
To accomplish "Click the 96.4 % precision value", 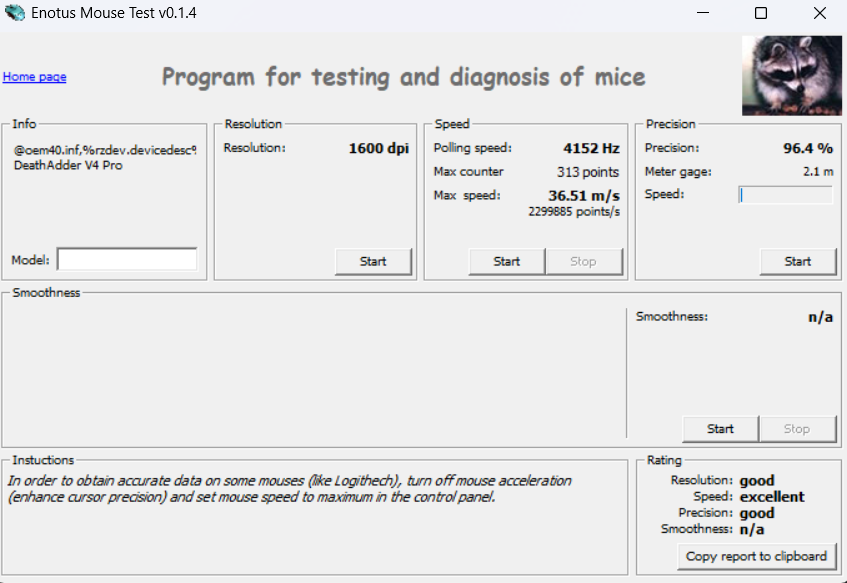I will click(808, 148).
